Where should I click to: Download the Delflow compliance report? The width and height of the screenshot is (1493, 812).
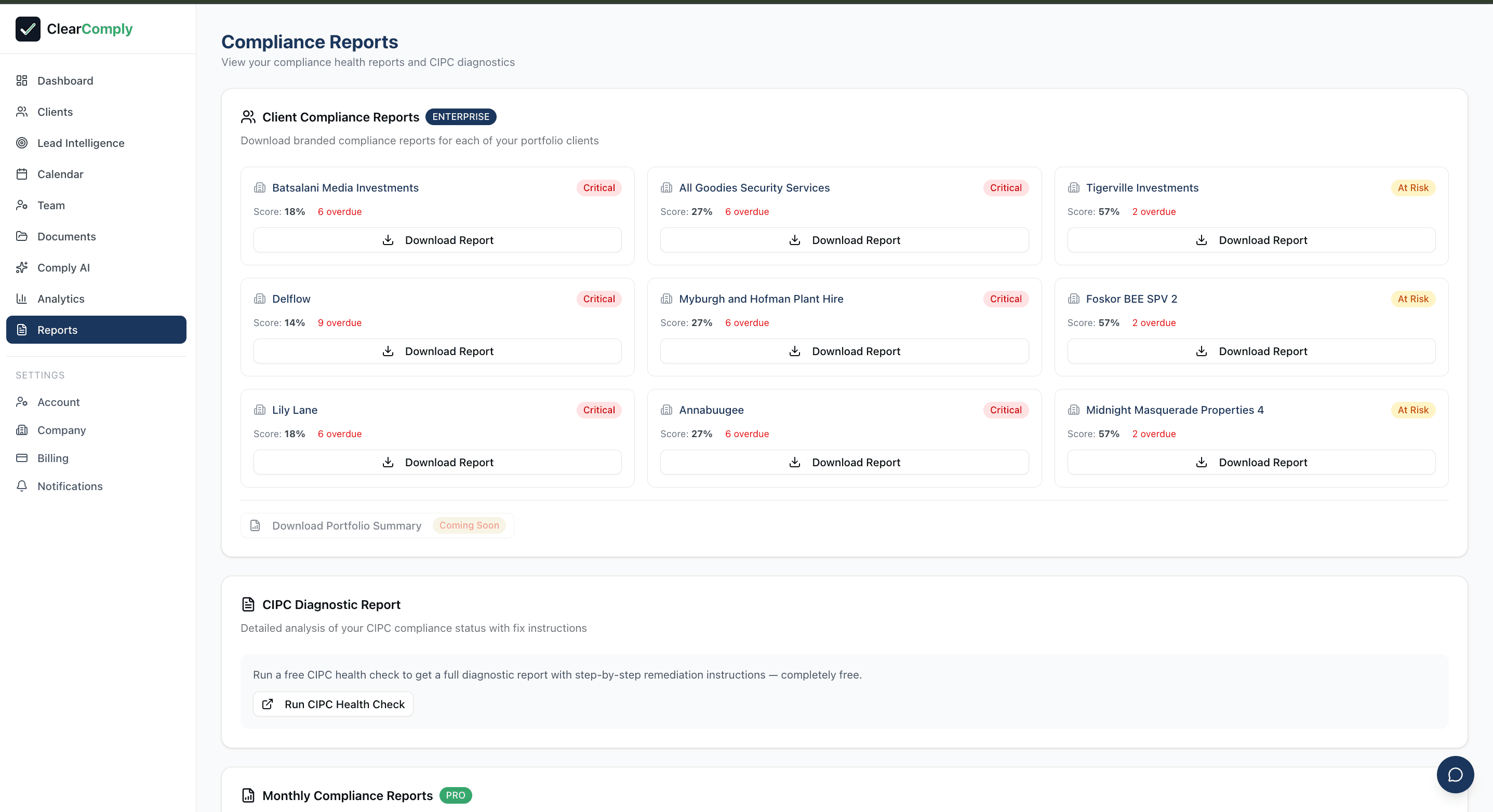pos(437,351)
